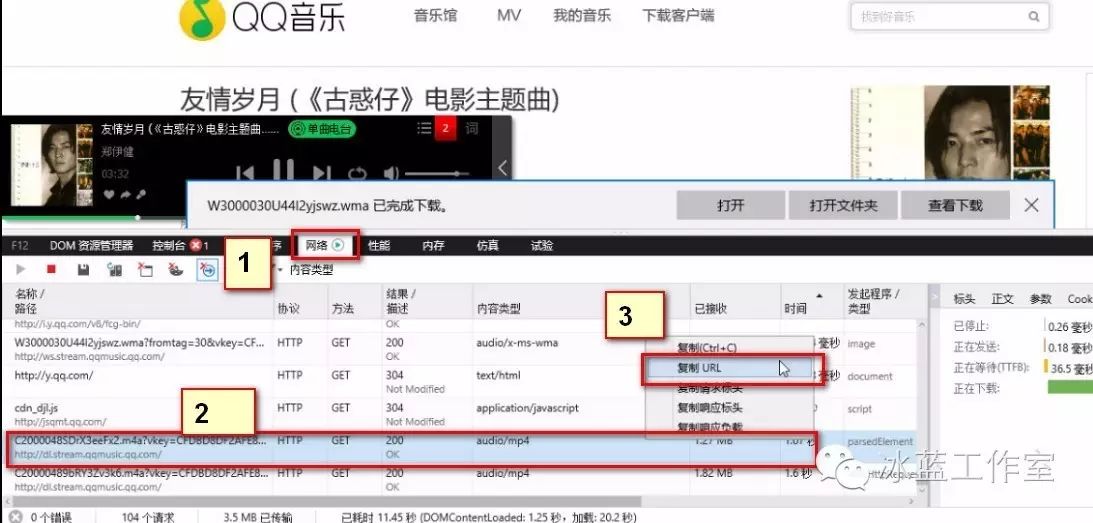
Task: Switch to 性能 tab
Action: point(379,245)
